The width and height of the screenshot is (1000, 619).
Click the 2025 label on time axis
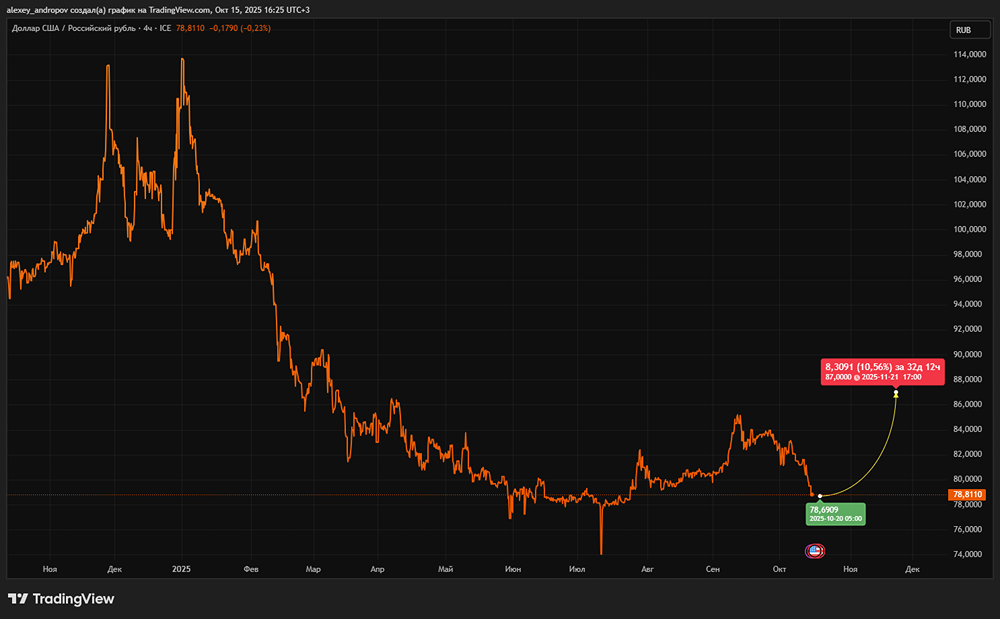pyautogui.click(x=182, y=569)
